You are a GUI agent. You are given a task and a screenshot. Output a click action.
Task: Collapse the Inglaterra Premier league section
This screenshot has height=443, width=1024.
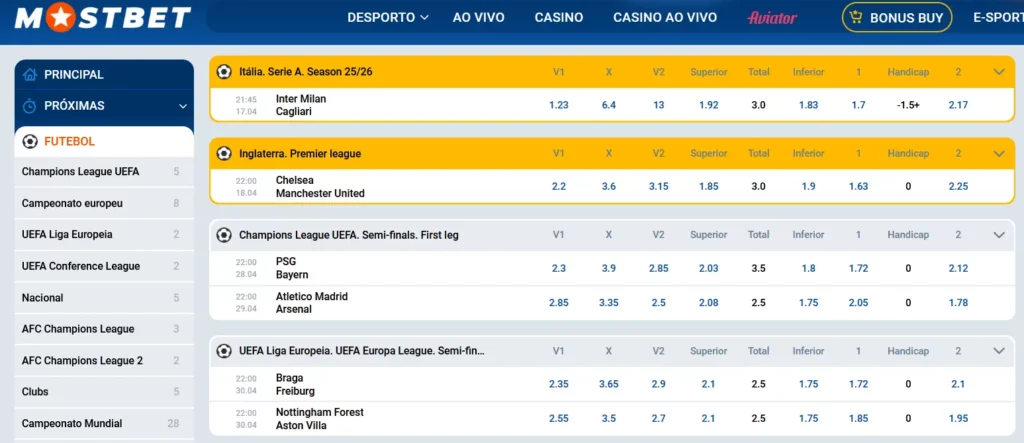coord(999,154)
